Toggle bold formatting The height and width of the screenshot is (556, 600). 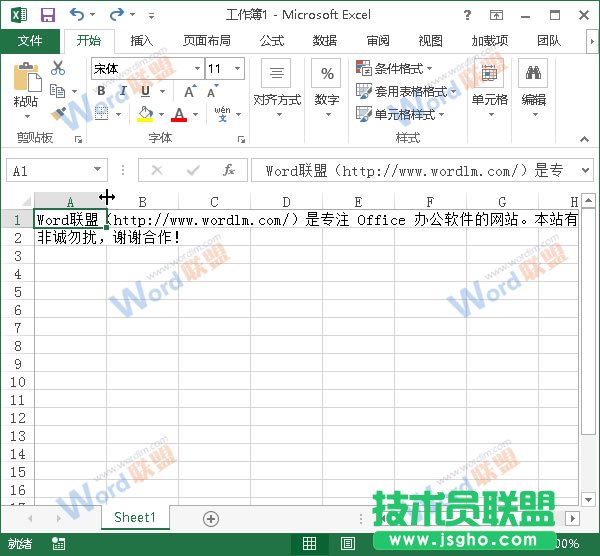click(x=101, y=91)
